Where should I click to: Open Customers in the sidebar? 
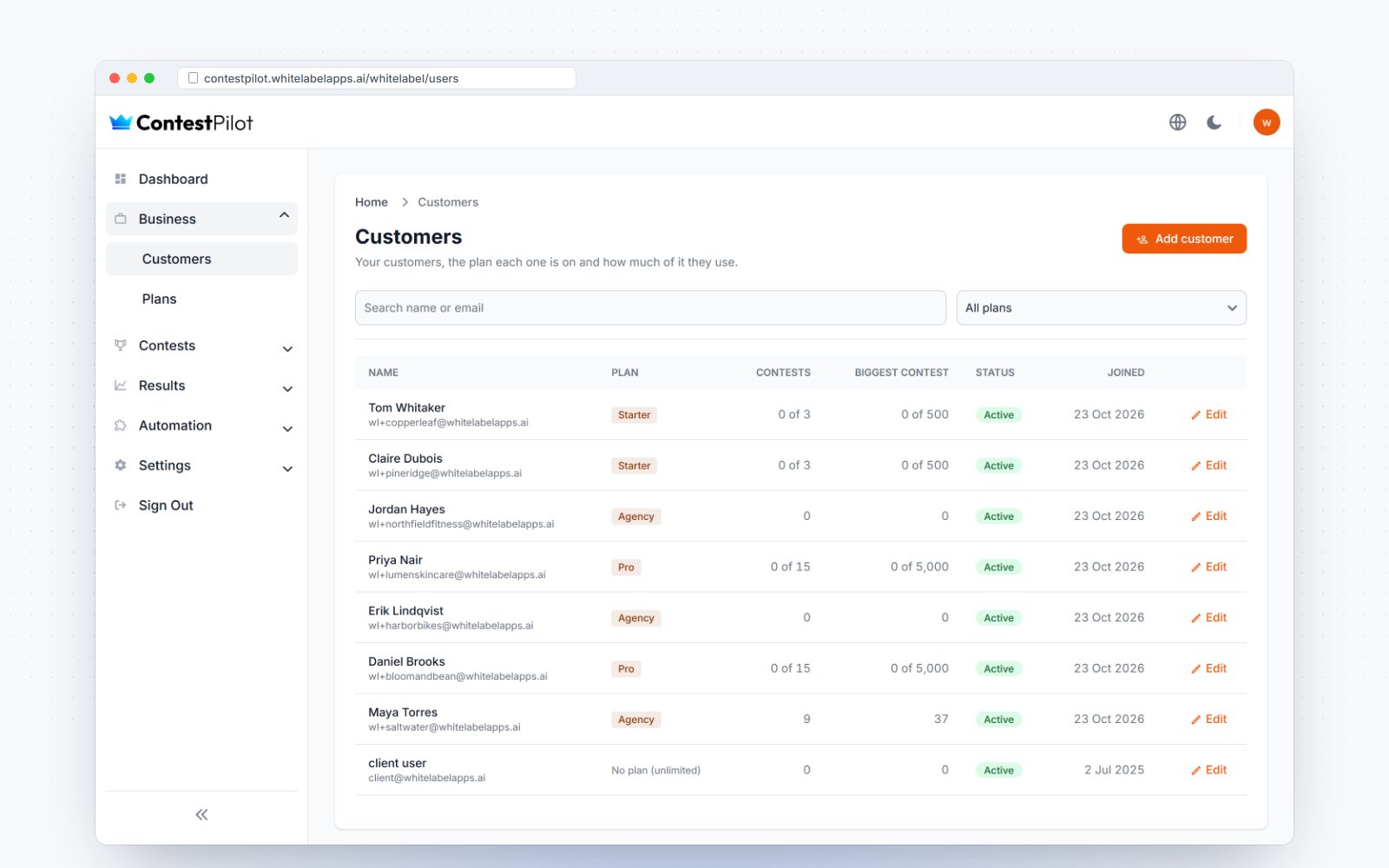201,259
